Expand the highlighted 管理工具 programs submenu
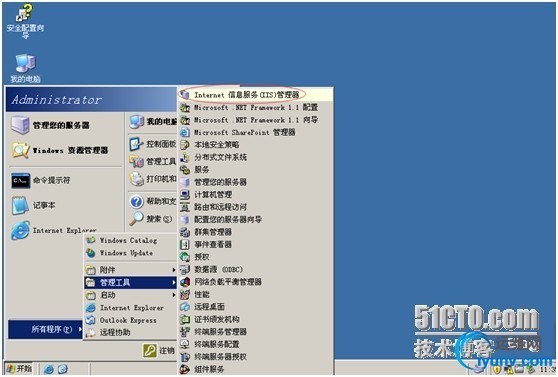558x377 pixels. 130,283
